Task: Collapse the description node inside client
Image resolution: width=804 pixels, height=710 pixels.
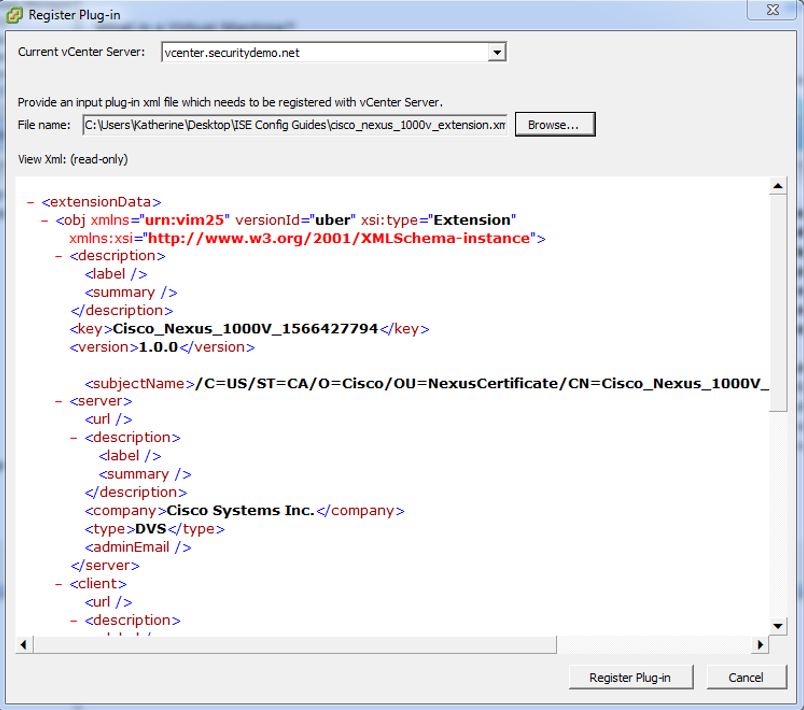Action: [74, 620]
